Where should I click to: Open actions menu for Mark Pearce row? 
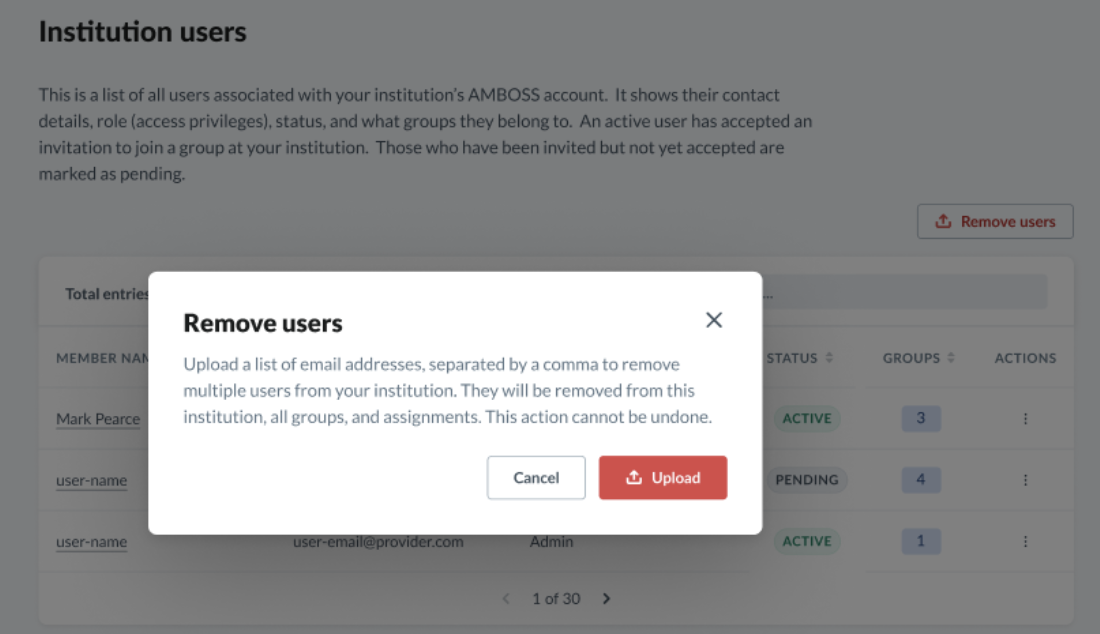1025,419
